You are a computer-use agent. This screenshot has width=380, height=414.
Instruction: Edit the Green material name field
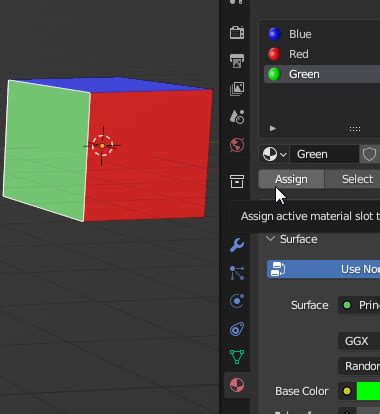[x=324, y=154]
